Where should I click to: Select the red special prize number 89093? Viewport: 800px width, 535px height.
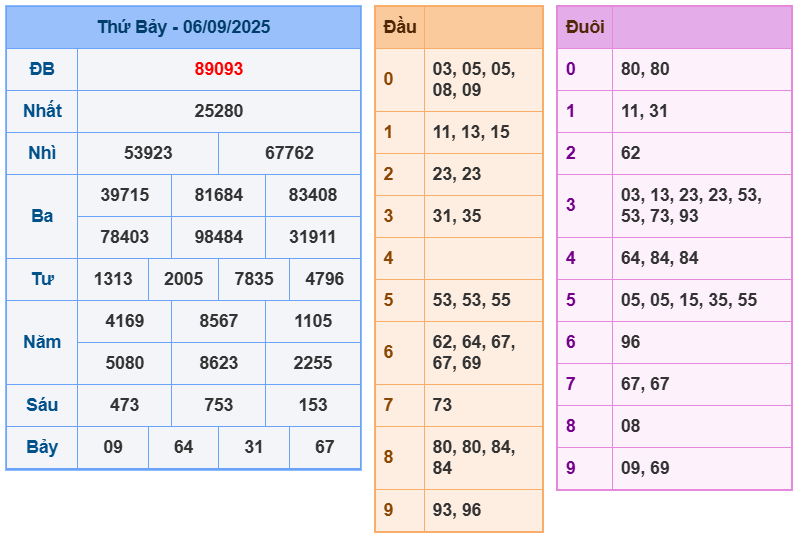click(218, 69)
